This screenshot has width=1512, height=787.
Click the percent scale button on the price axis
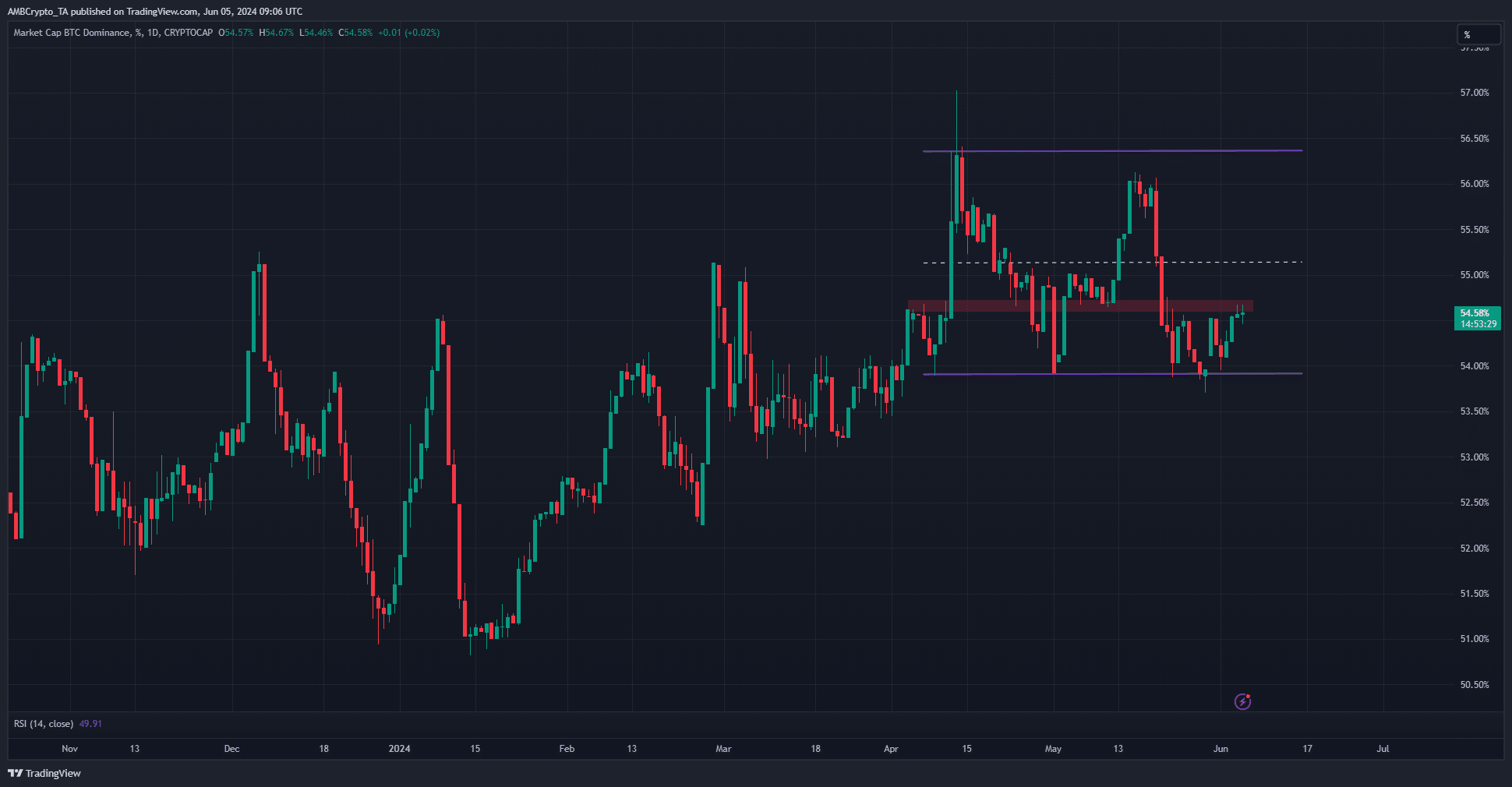[1478, 34]
